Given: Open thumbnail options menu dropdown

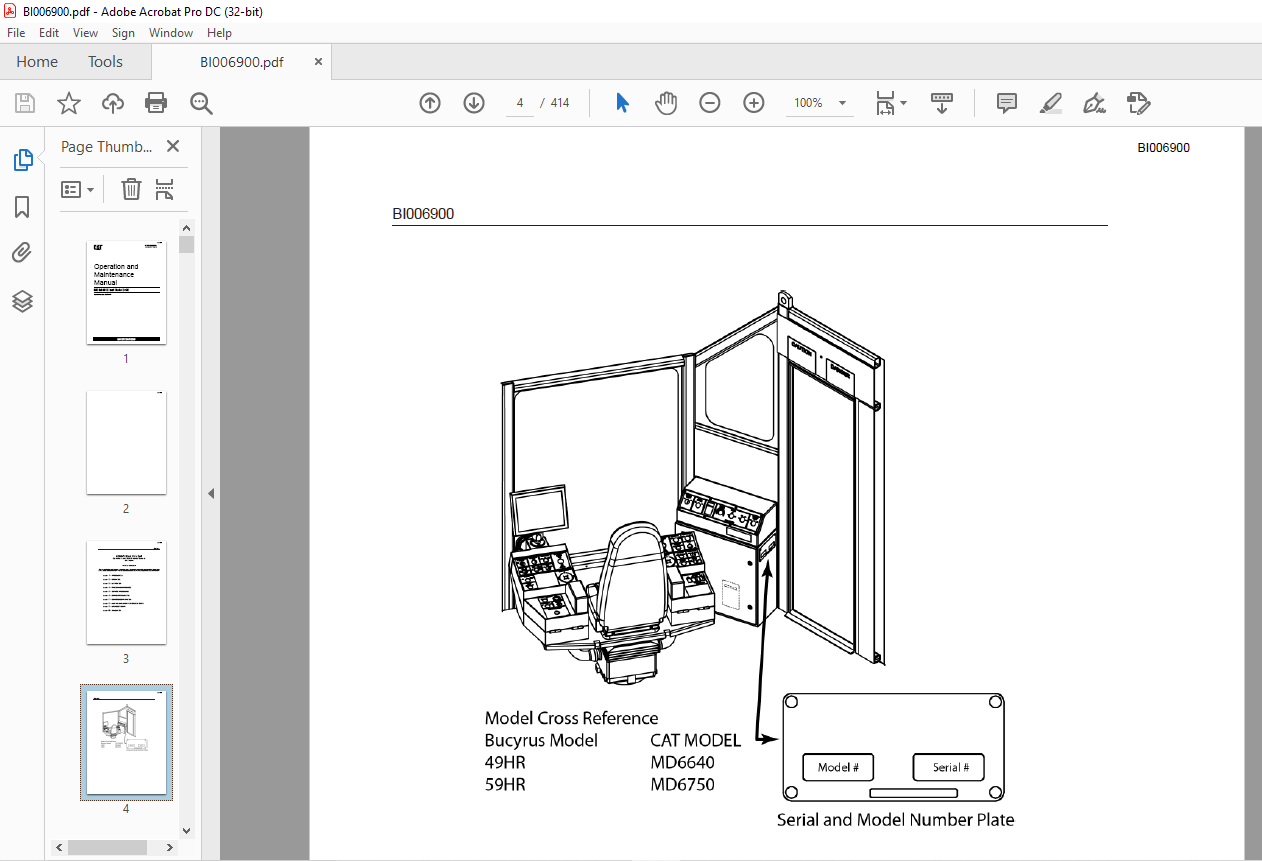Looking at the screenshot, I should click(78, 189).
